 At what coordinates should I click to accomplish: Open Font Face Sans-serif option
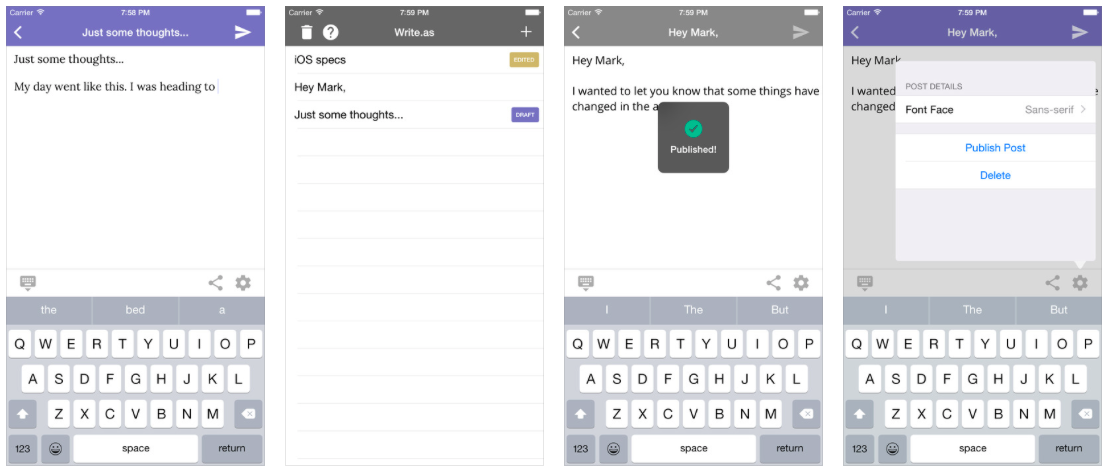996,110
